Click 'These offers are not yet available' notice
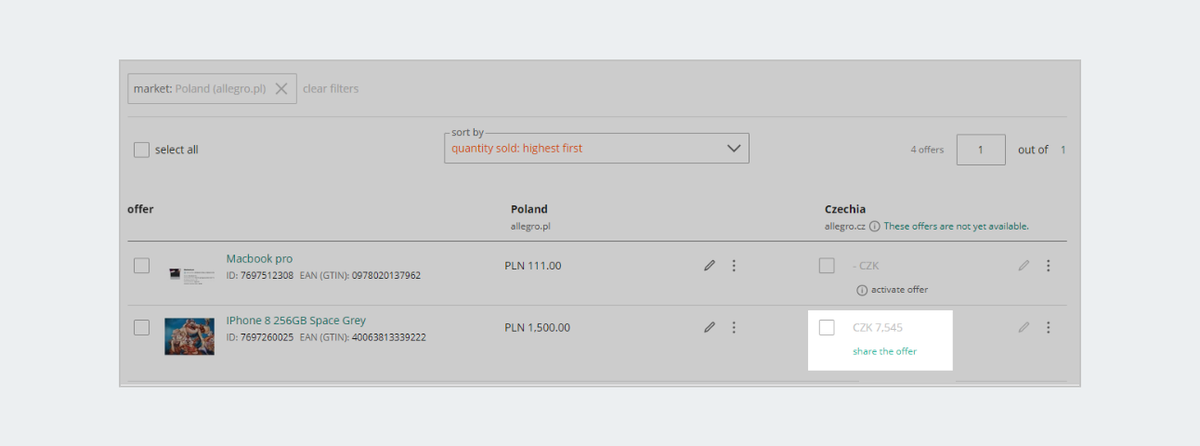The width and height of the screenshot is (1200, 446). tap(956, 226)
